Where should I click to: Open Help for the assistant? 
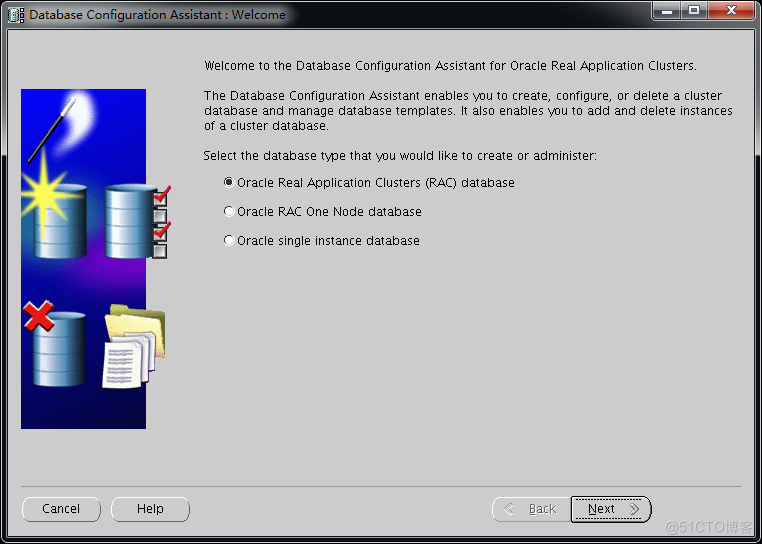150,509
